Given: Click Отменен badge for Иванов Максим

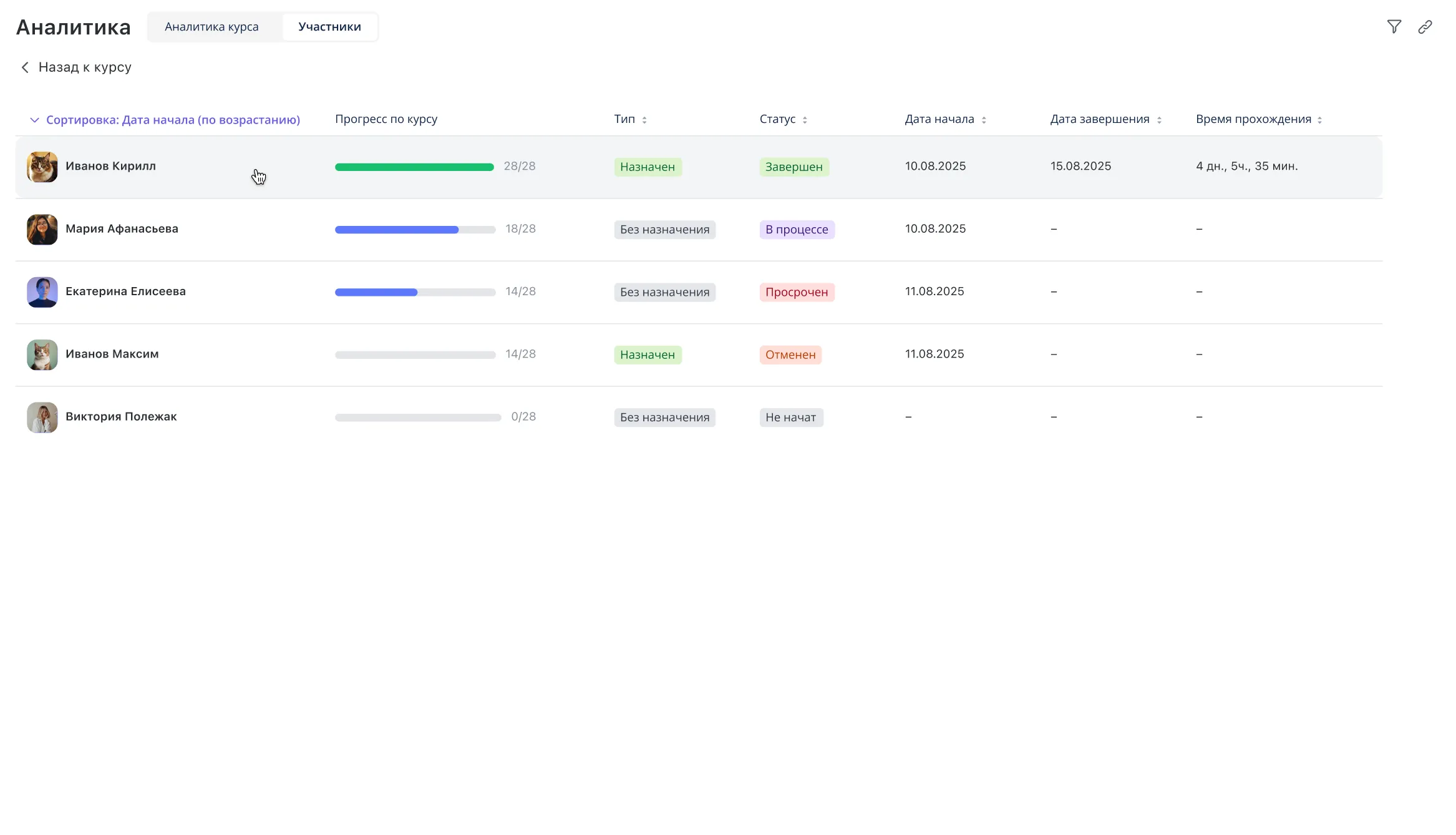Looking at the screenshot, I should pos(790,354).
